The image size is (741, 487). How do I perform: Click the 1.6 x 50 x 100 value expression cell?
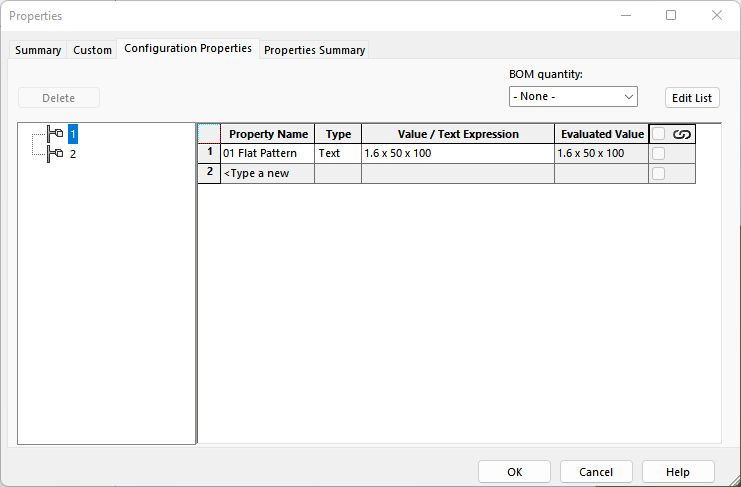click(x=457, y=154)
